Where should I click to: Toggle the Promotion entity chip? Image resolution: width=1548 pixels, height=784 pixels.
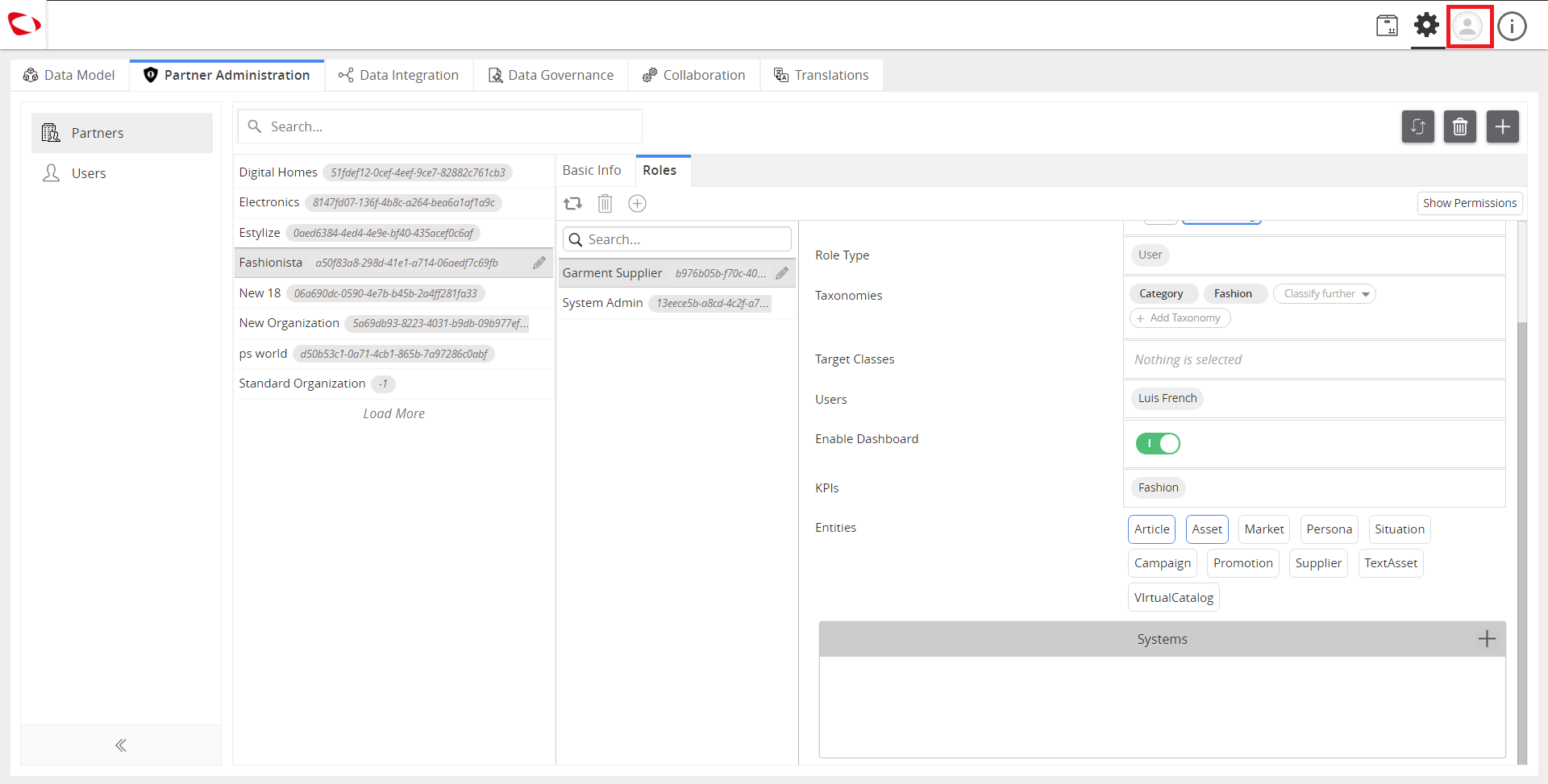point(1243,563)
